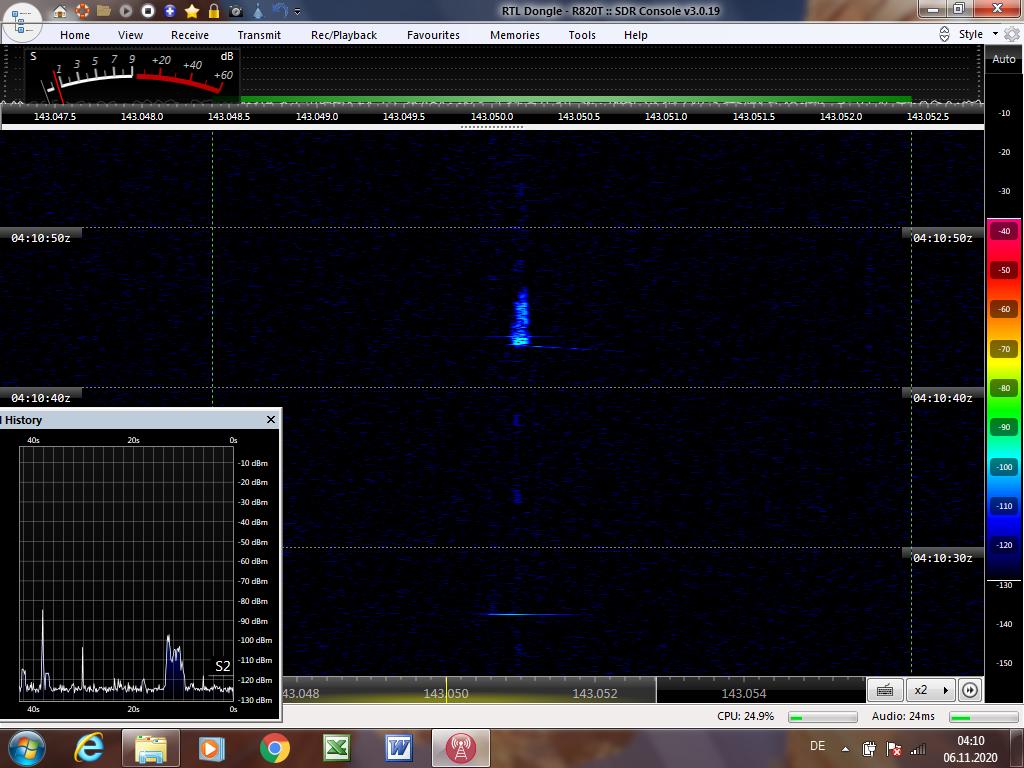Start the radio with the play icon

[x=126, y=11]
